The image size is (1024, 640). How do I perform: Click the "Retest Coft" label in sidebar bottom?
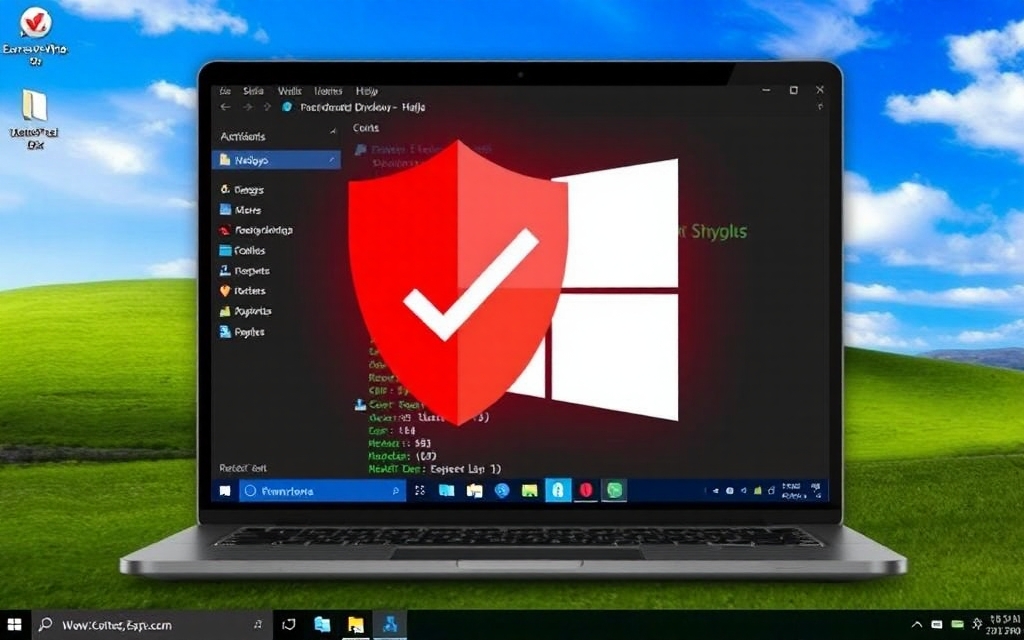pyautogui.click(x=243, y=468)
